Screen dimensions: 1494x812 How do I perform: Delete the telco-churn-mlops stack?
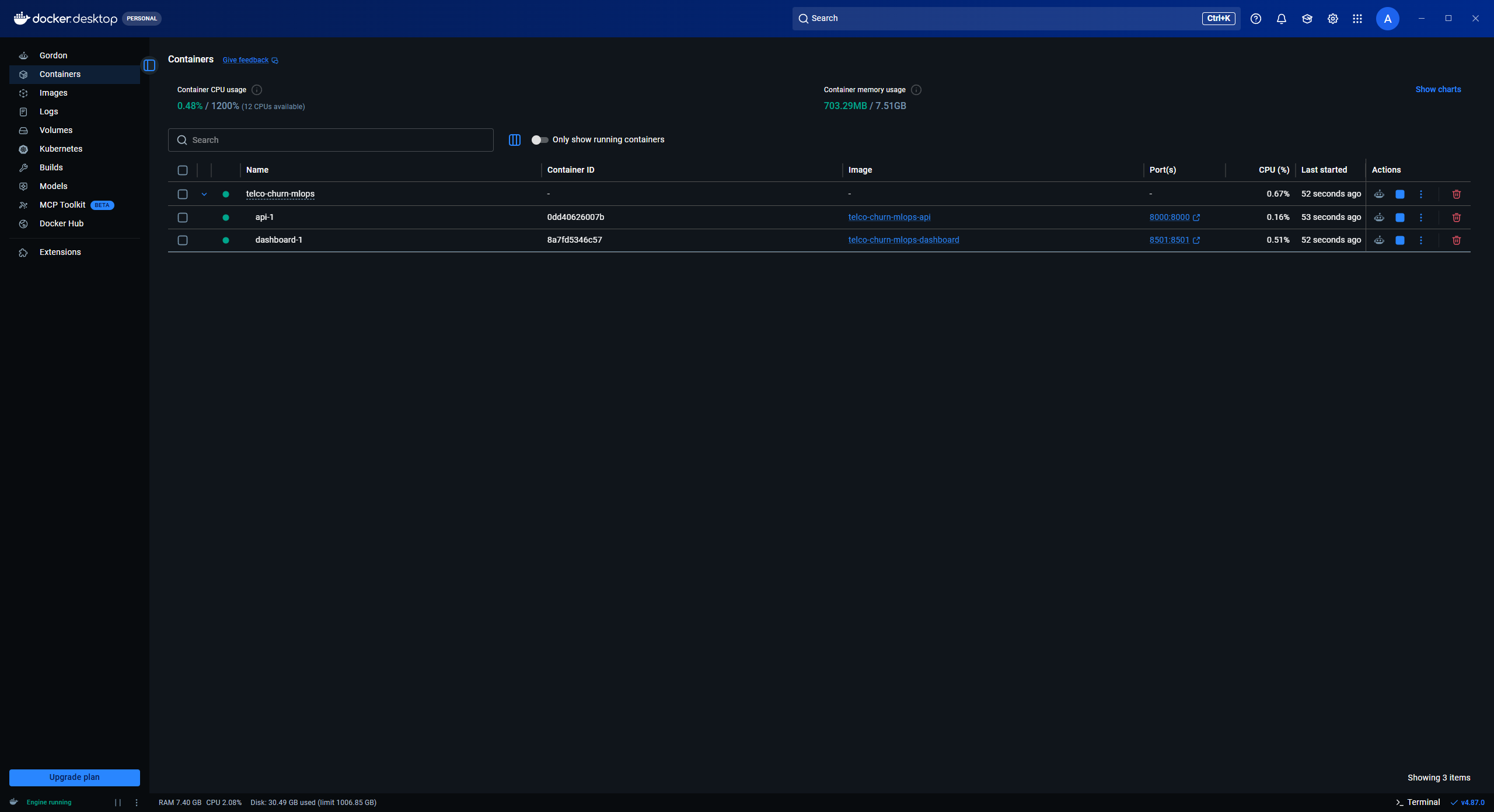(1457, 194)
